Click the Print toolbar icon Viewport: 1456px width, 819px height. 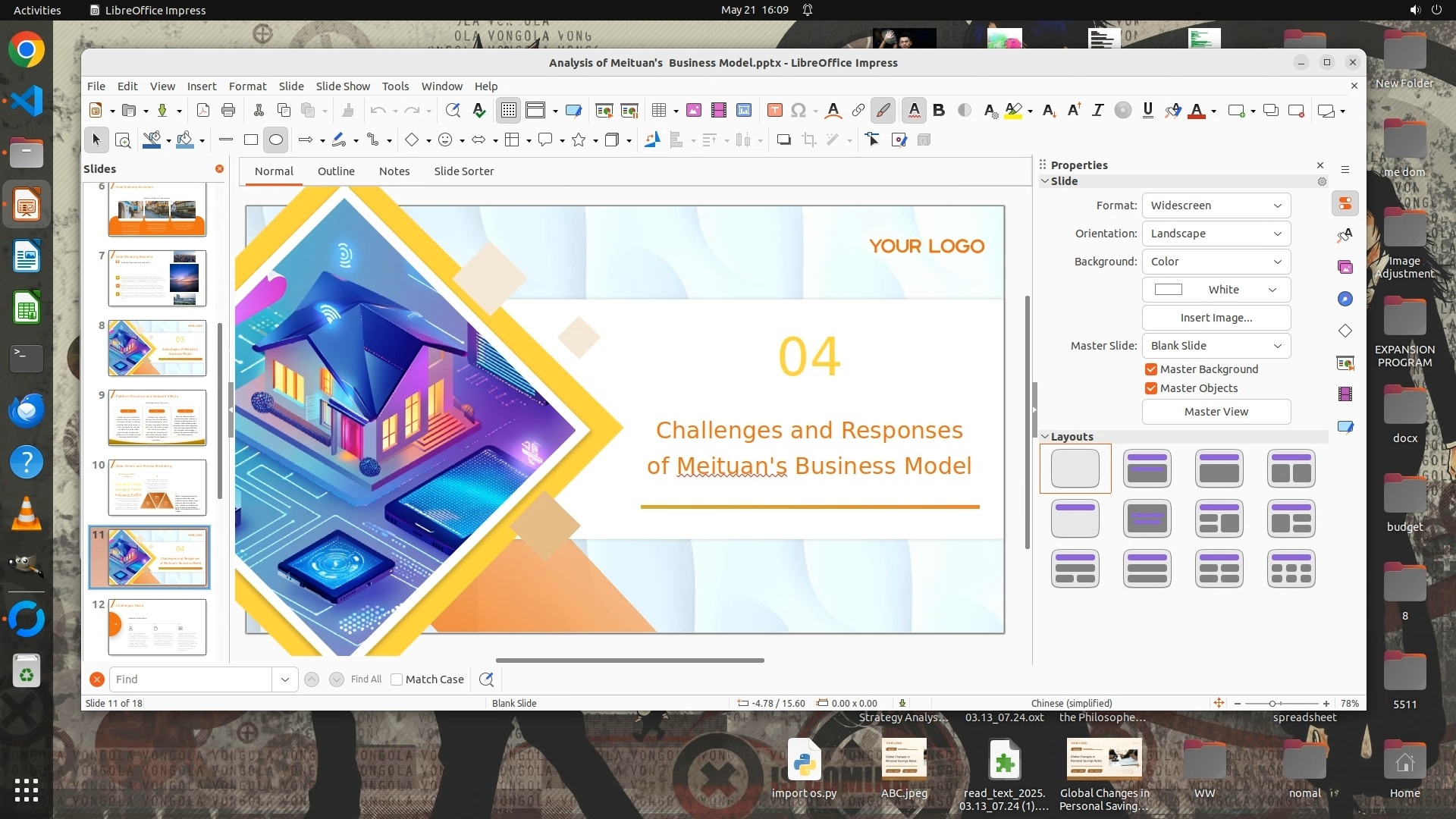click(228, 111)
